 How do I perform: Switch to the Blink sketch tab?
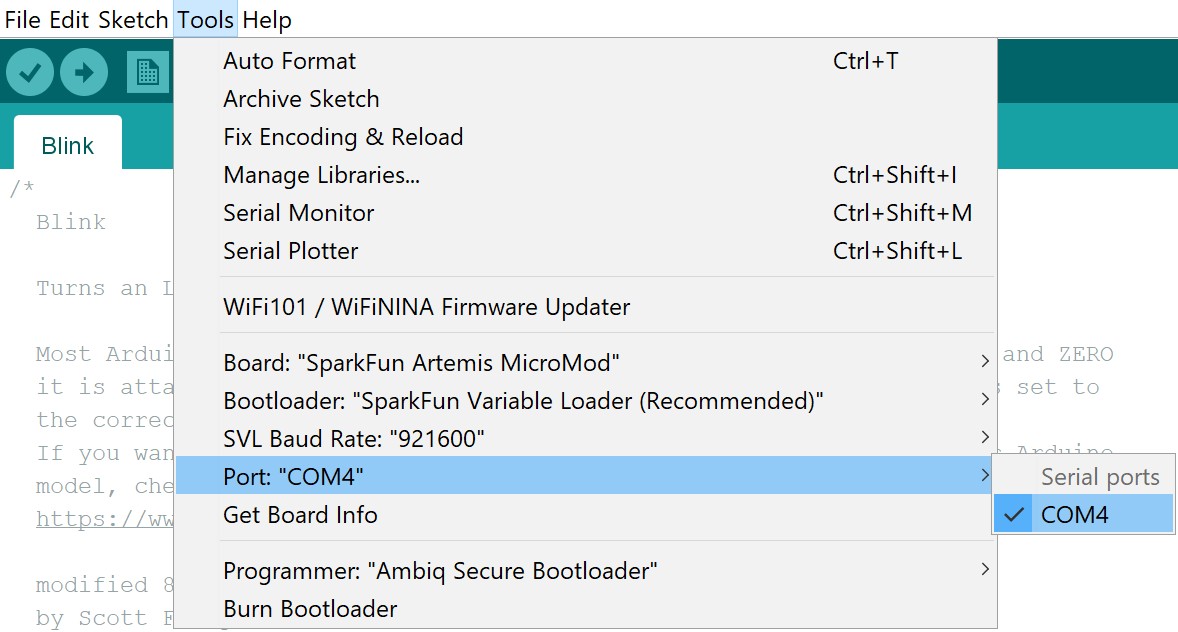click(68, 145)
